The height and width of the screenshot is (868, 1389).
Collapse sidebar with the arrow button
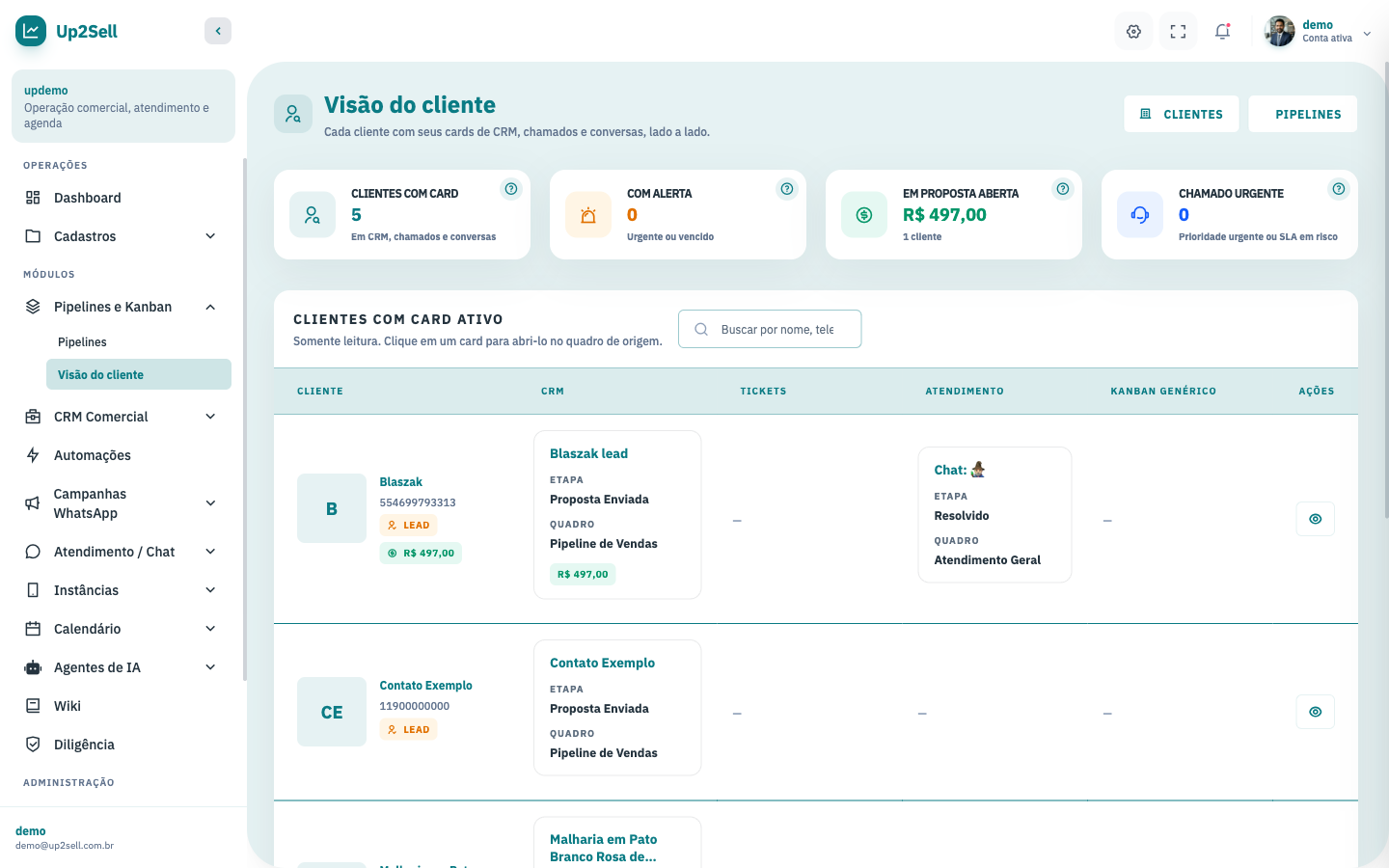(x=218, y=31)
